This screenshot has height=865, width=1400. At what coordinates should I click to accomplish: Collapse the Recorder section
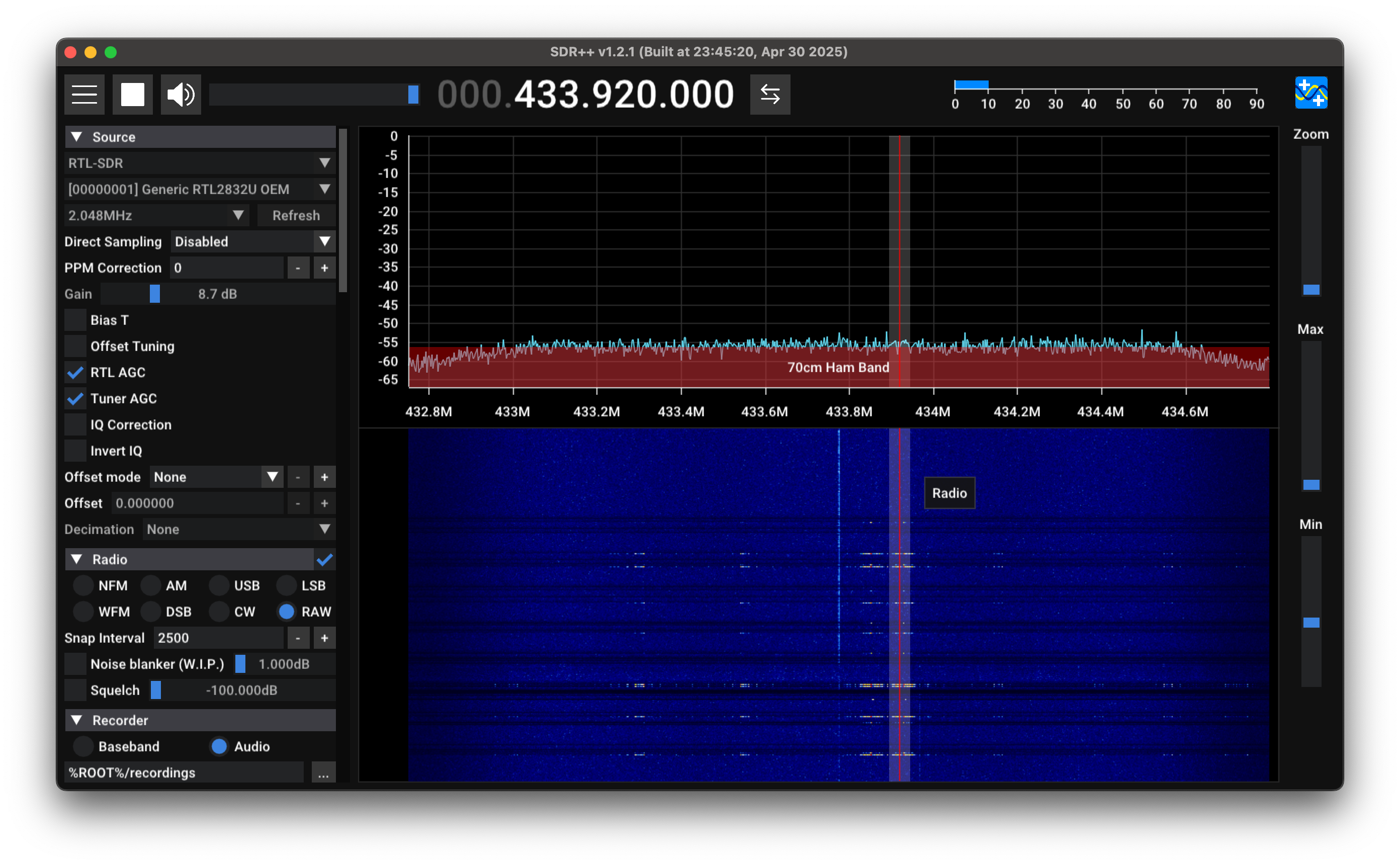(76, 720)
